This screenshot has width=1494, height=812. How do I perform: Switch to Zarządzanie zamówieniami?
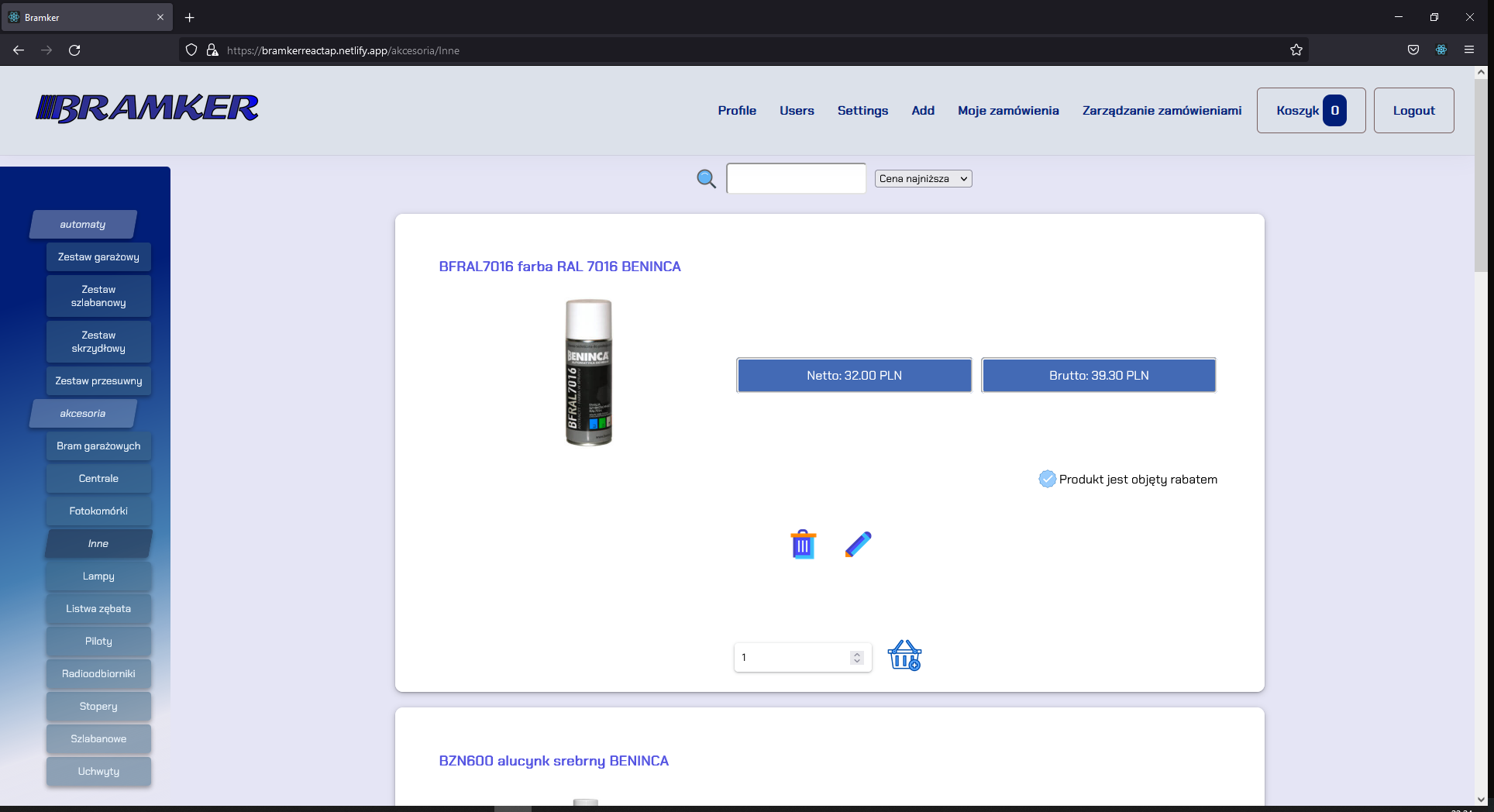(x=1162, y=110)
